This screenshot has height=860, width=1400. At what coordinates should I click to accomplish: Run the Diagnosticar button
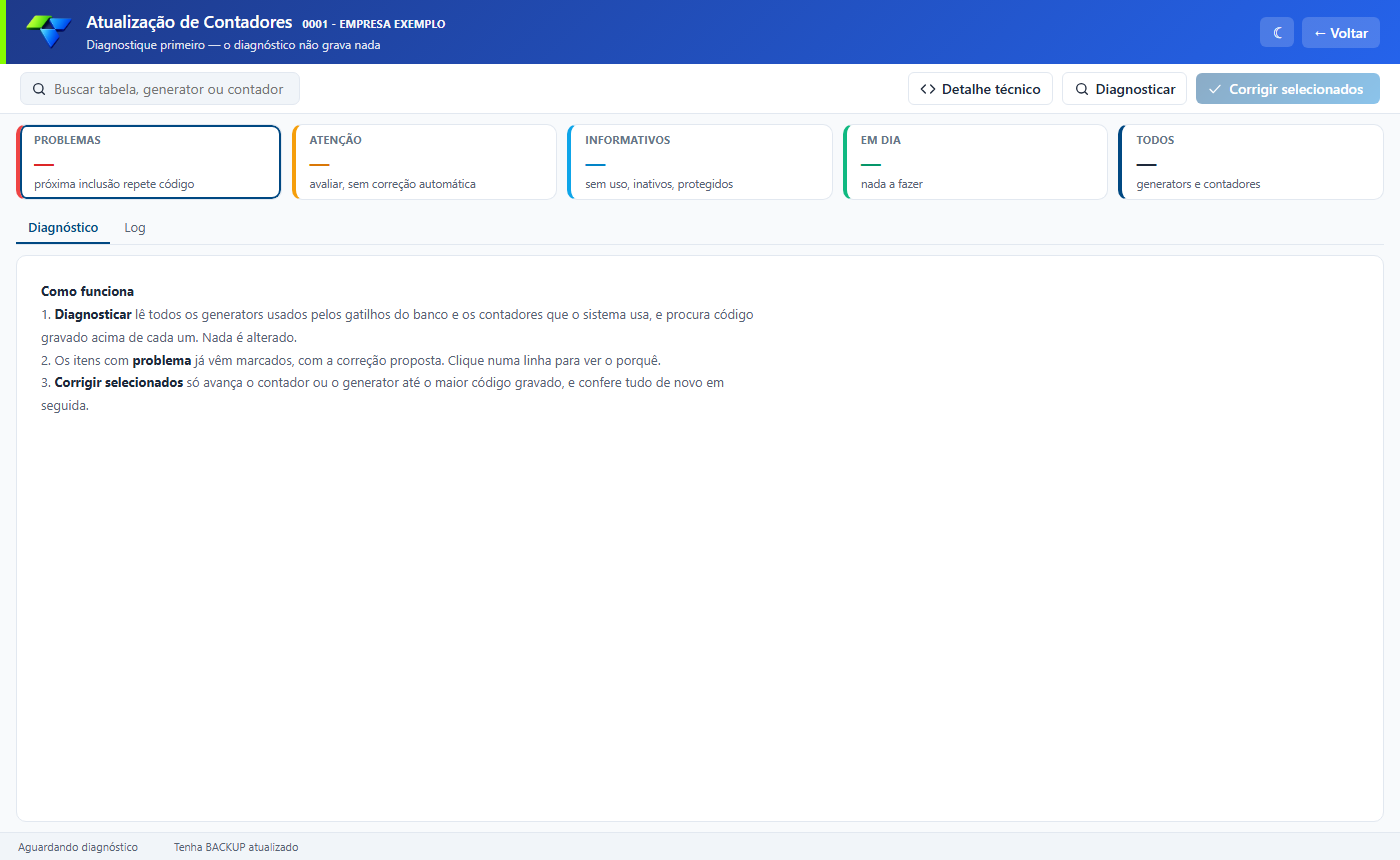1125,89
